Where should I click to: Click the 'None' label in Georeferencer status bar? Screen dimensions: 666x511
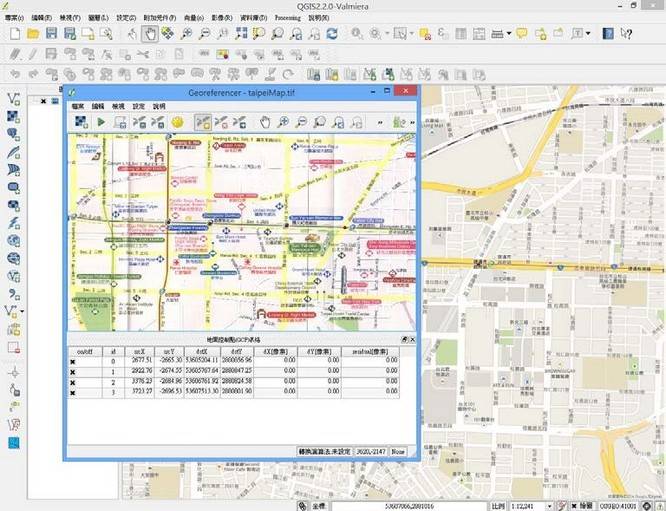[398, 452]
